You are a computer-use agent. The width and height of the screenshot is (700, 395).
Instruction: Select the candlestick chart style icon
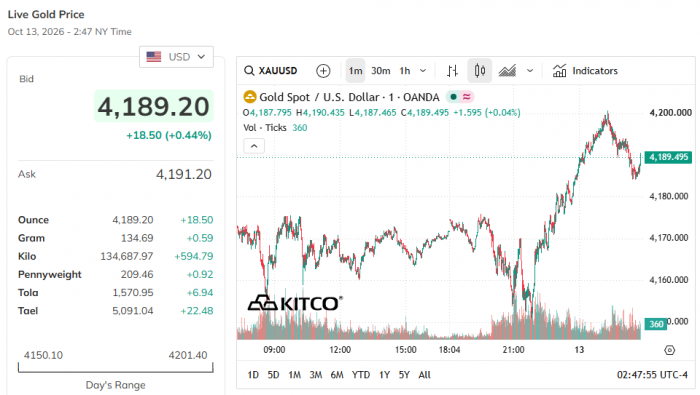click(x=480, y=71)
